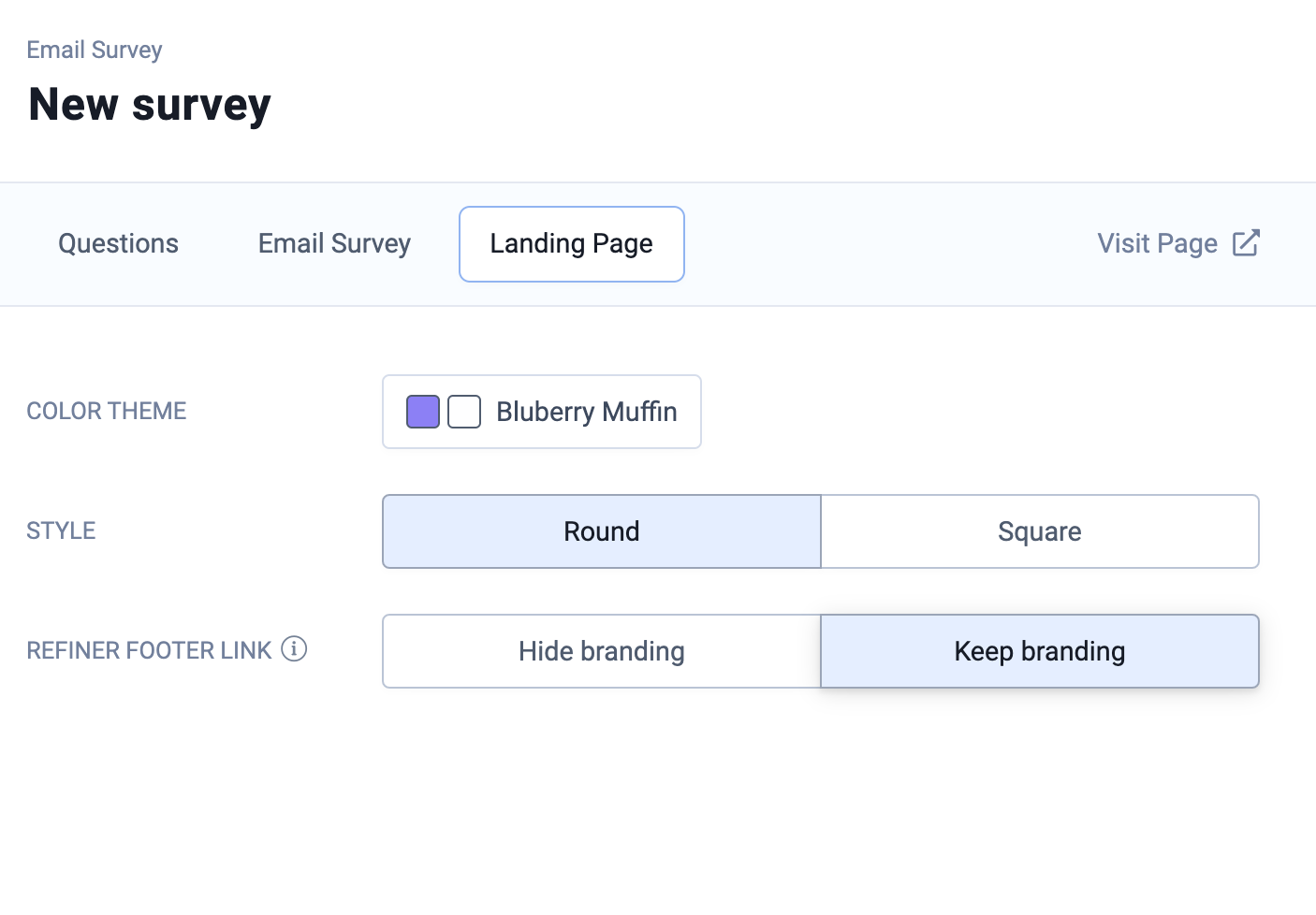This screenshot has height=915, width=1316.
Task: Switch to the Questions tab
Action: pyautogui.click(x=118, y=244)
